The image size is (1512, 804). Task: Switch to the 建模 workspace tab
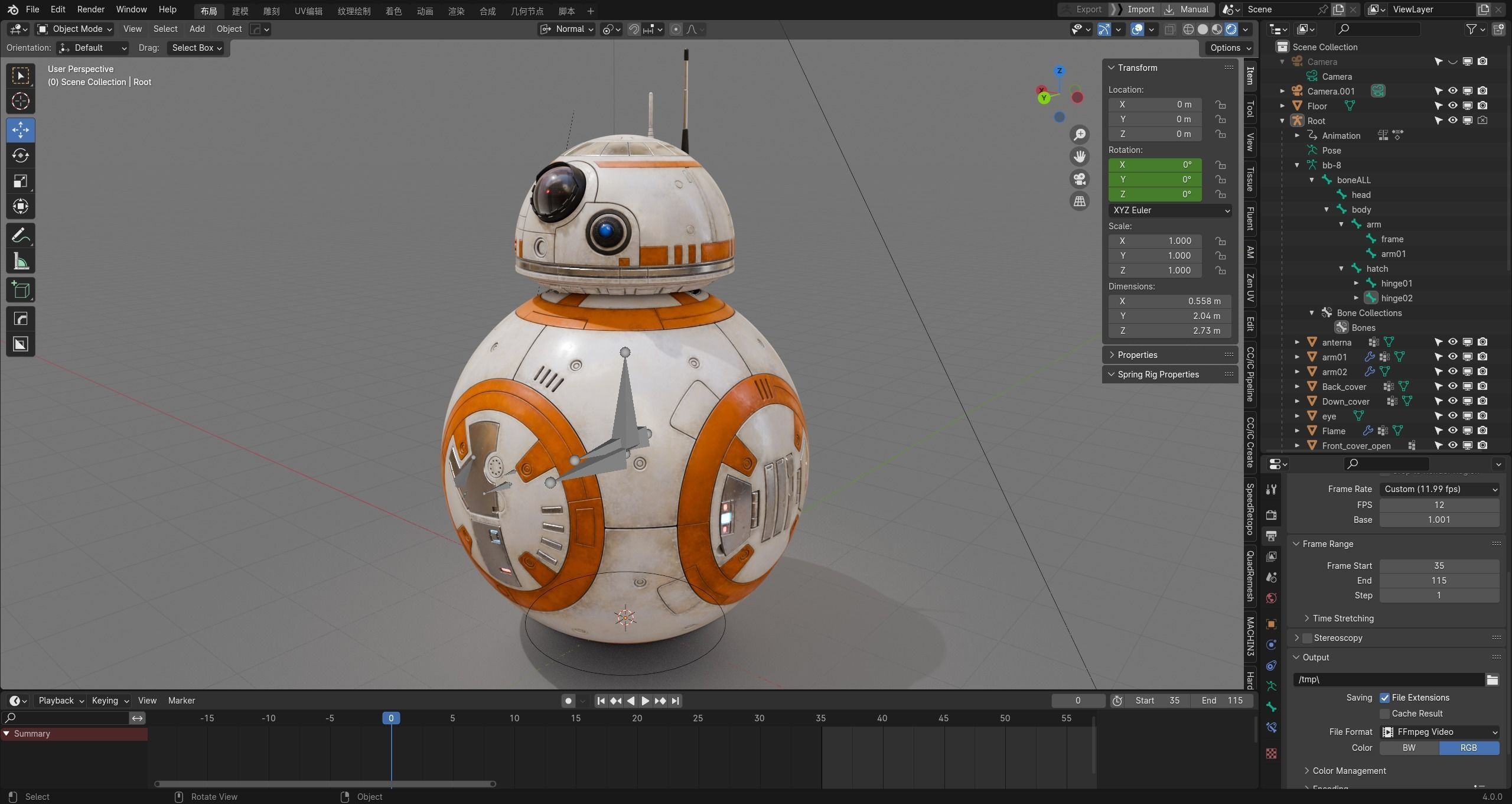point(240,11)
